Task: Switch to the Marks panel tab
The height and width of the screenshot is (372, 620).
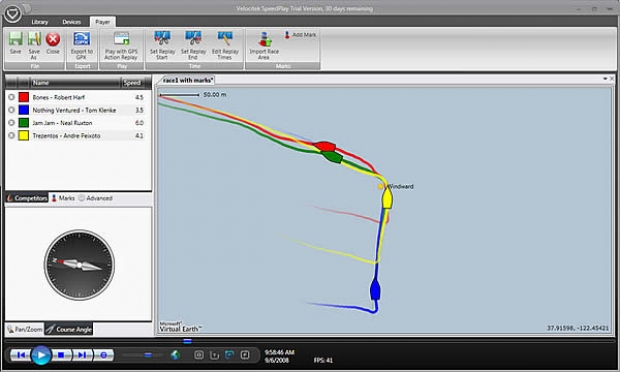Action: coord(63,198)
